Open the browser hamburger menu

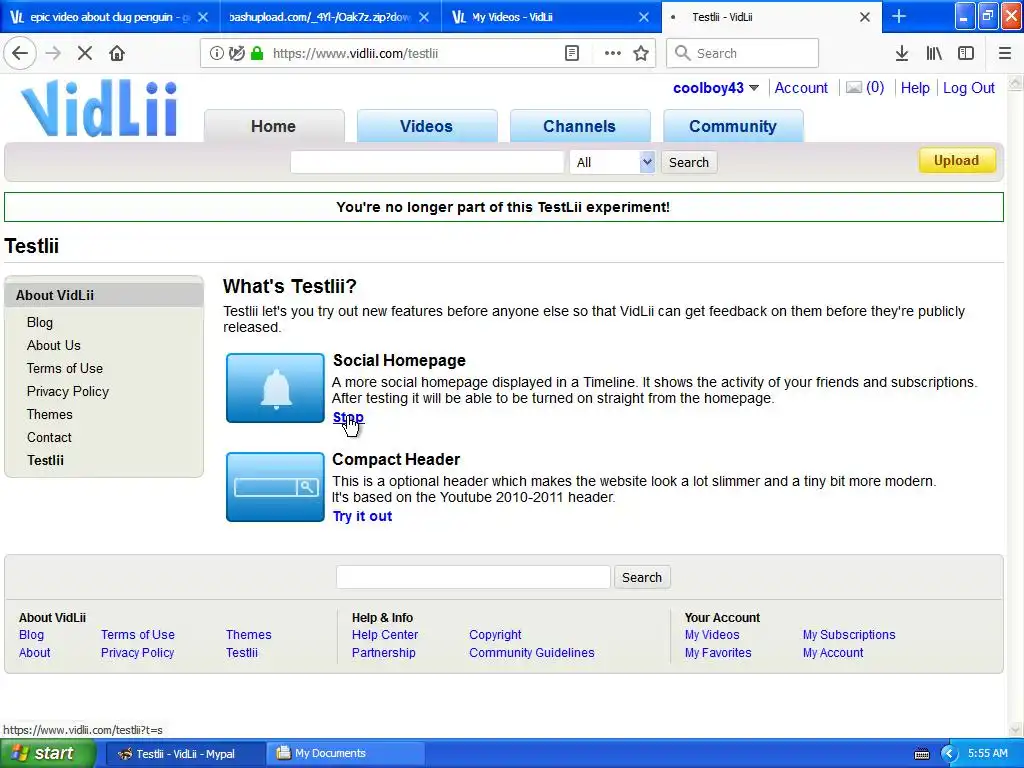pos(1005,53)
